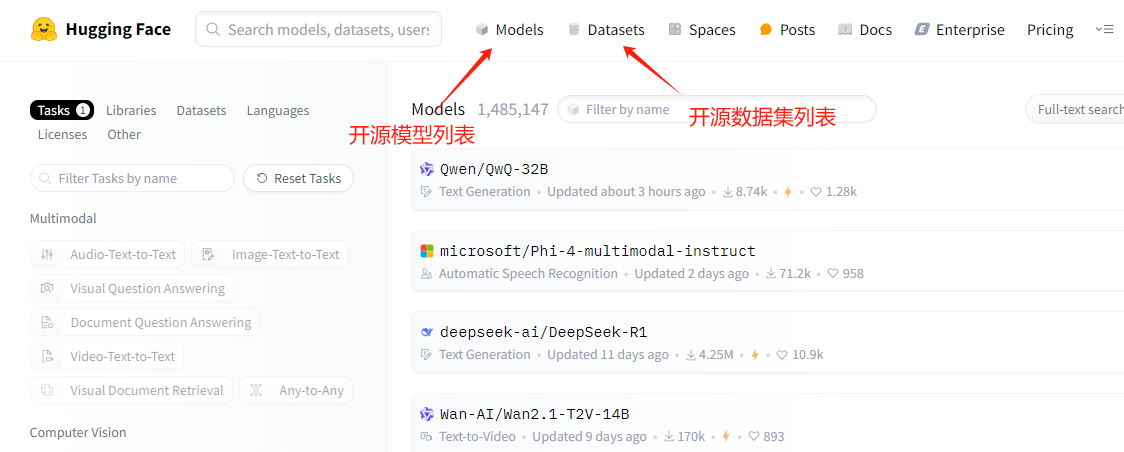
Task: Click the Text-to-Video icon
Action: coord(427,436)
